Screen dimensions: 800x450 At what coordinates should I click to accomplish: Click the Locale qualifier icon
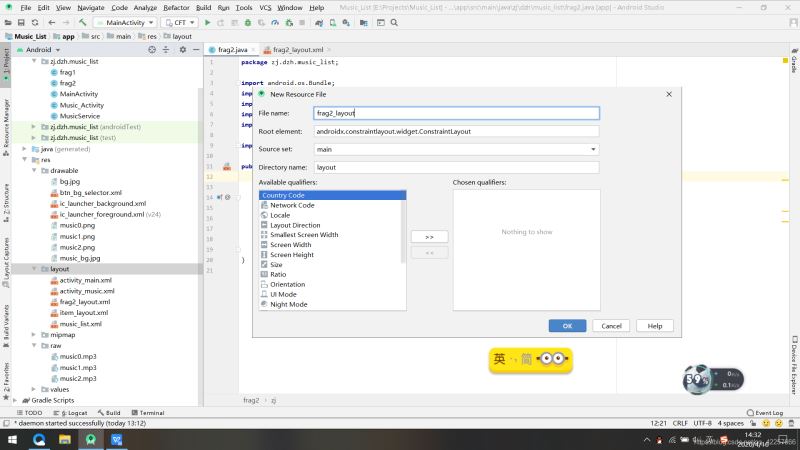[263, 215]
